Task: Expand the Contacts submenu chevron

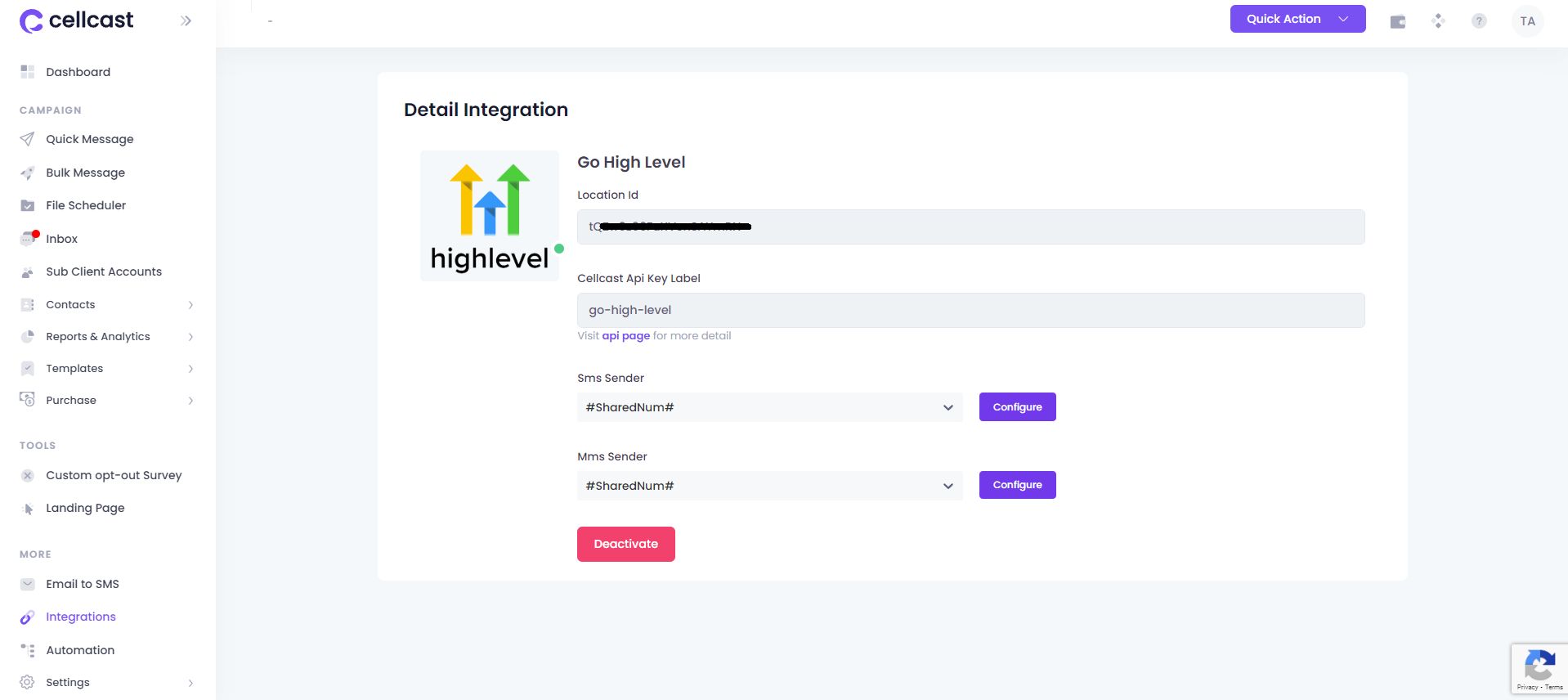Action: [x=190, y=305]
